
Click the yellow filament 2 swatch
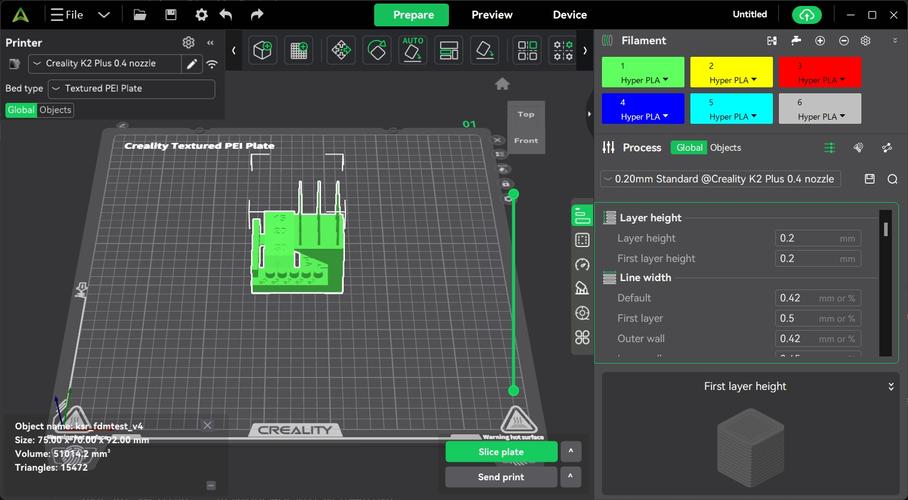731,72
